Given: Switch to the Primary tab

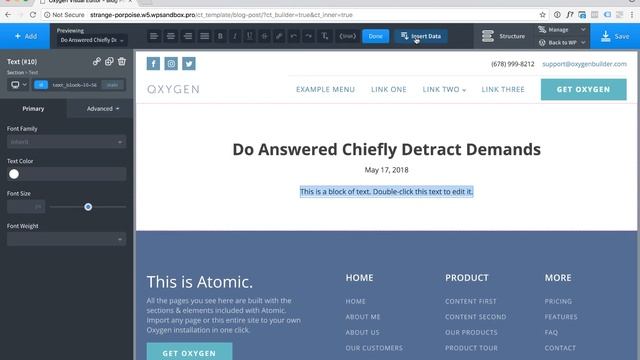Looking at the screenshot, I should (x=33, y=109).
